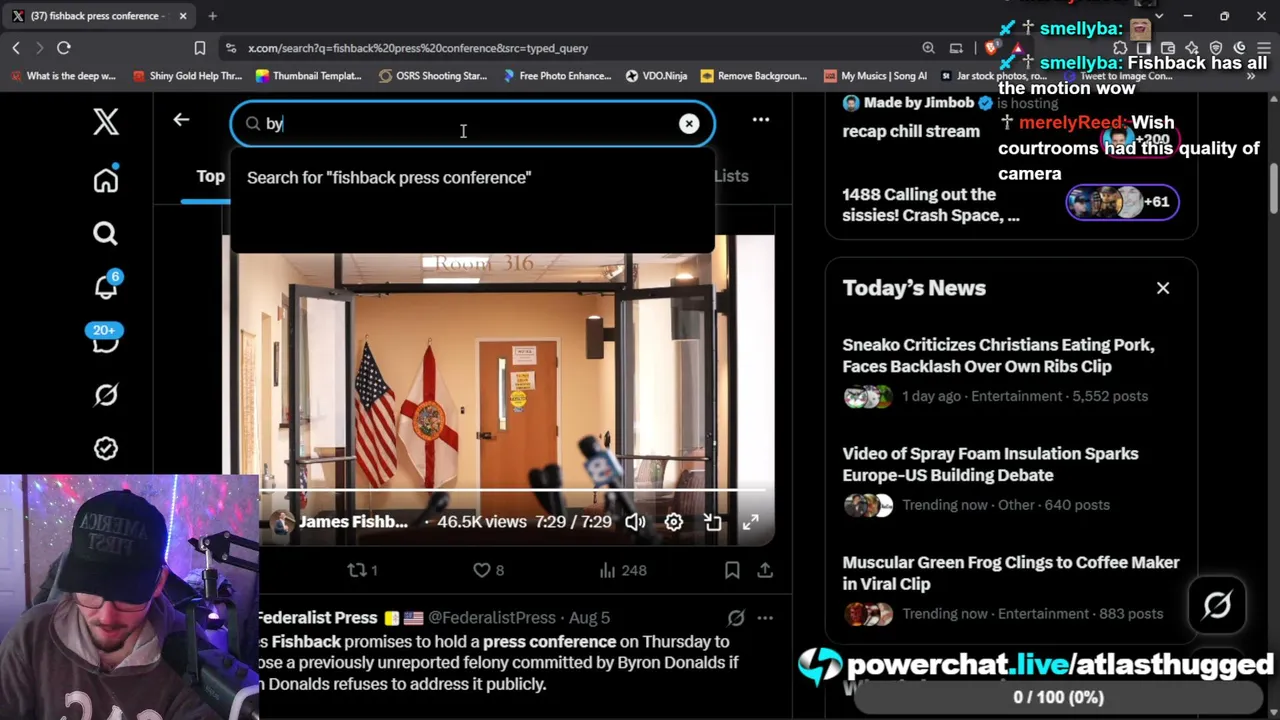Open more options on Federalist Press post
1280x720 pixels.
click(x=765, y=618)
